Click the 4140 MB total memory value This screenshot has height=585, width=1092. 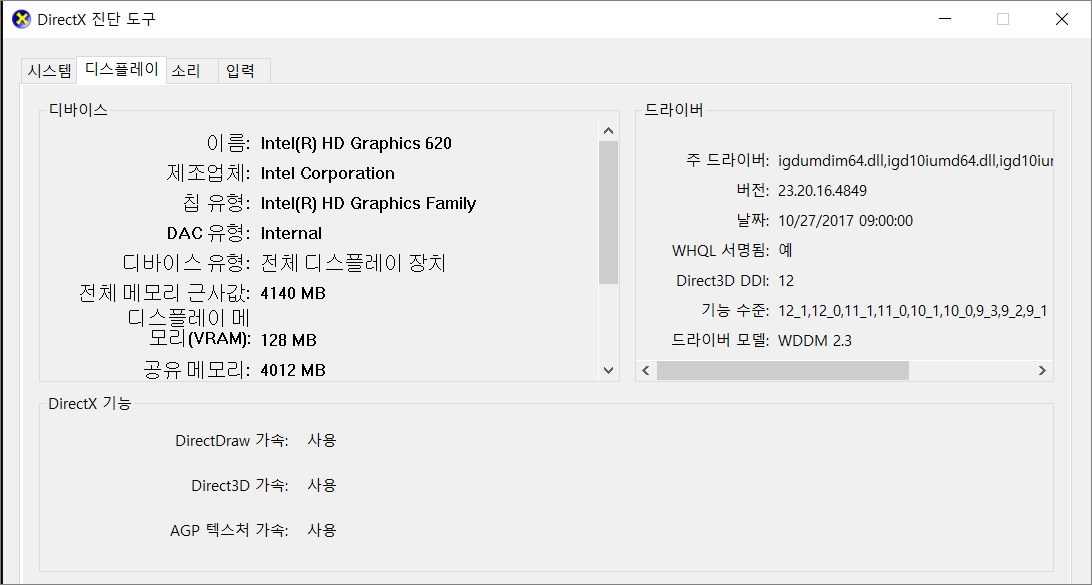click(x=293, y=293)
